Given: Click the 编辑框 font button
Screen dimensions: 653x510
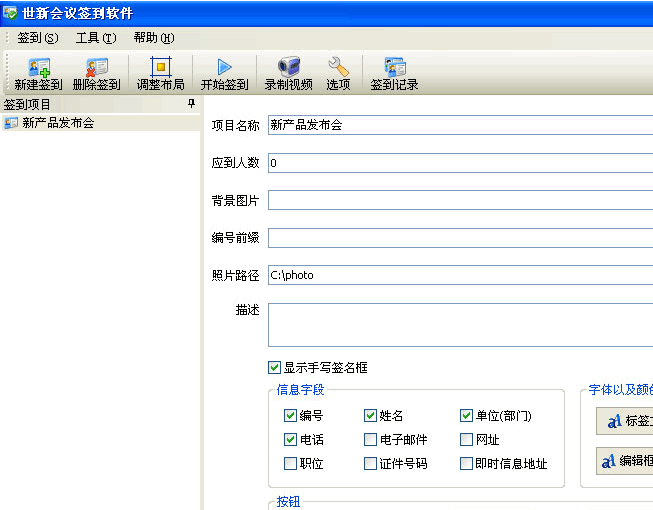Looking at the screenshot, I should [x=625, y=461].
